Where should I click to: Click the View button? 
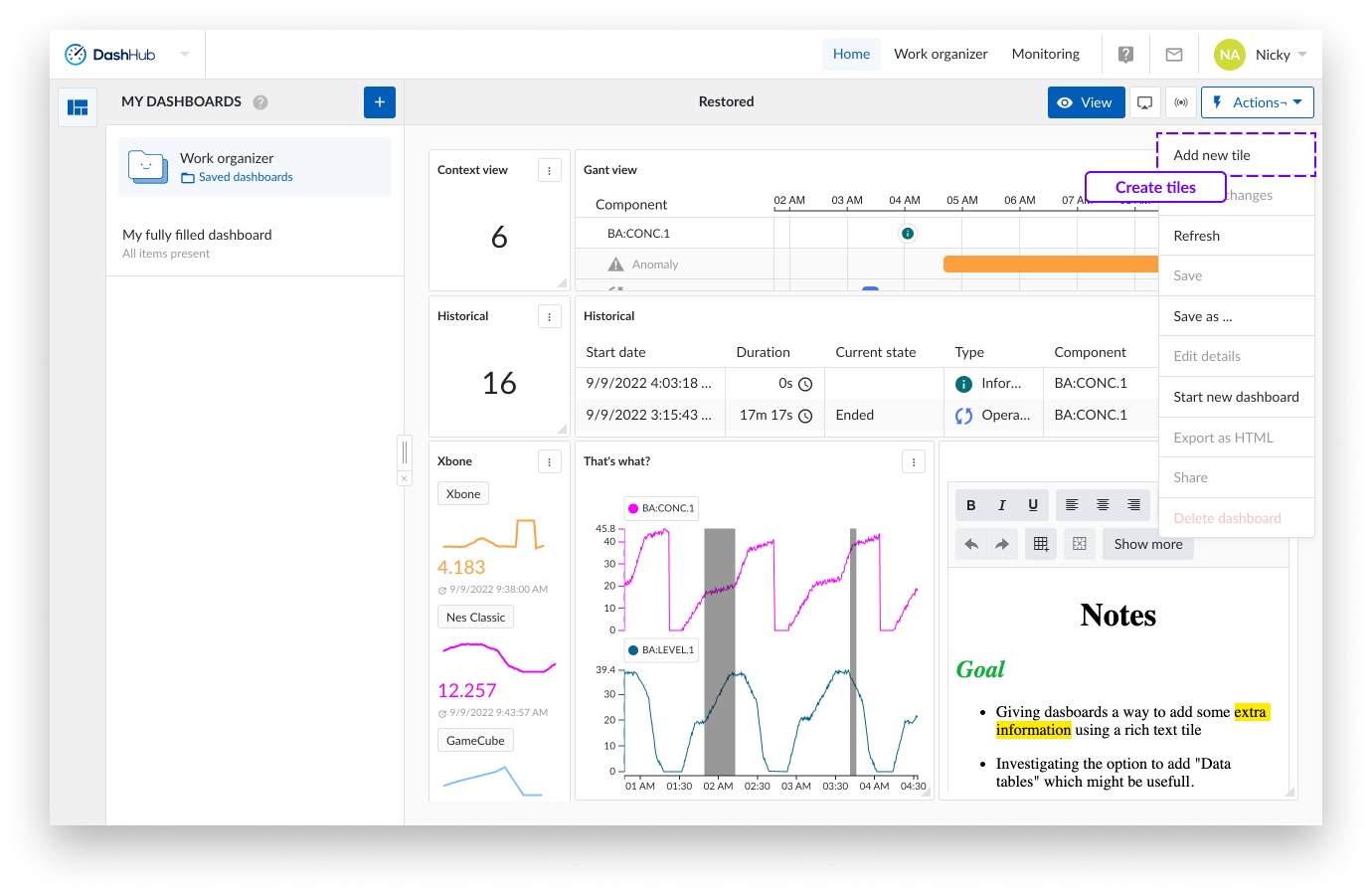(1086, 102)
